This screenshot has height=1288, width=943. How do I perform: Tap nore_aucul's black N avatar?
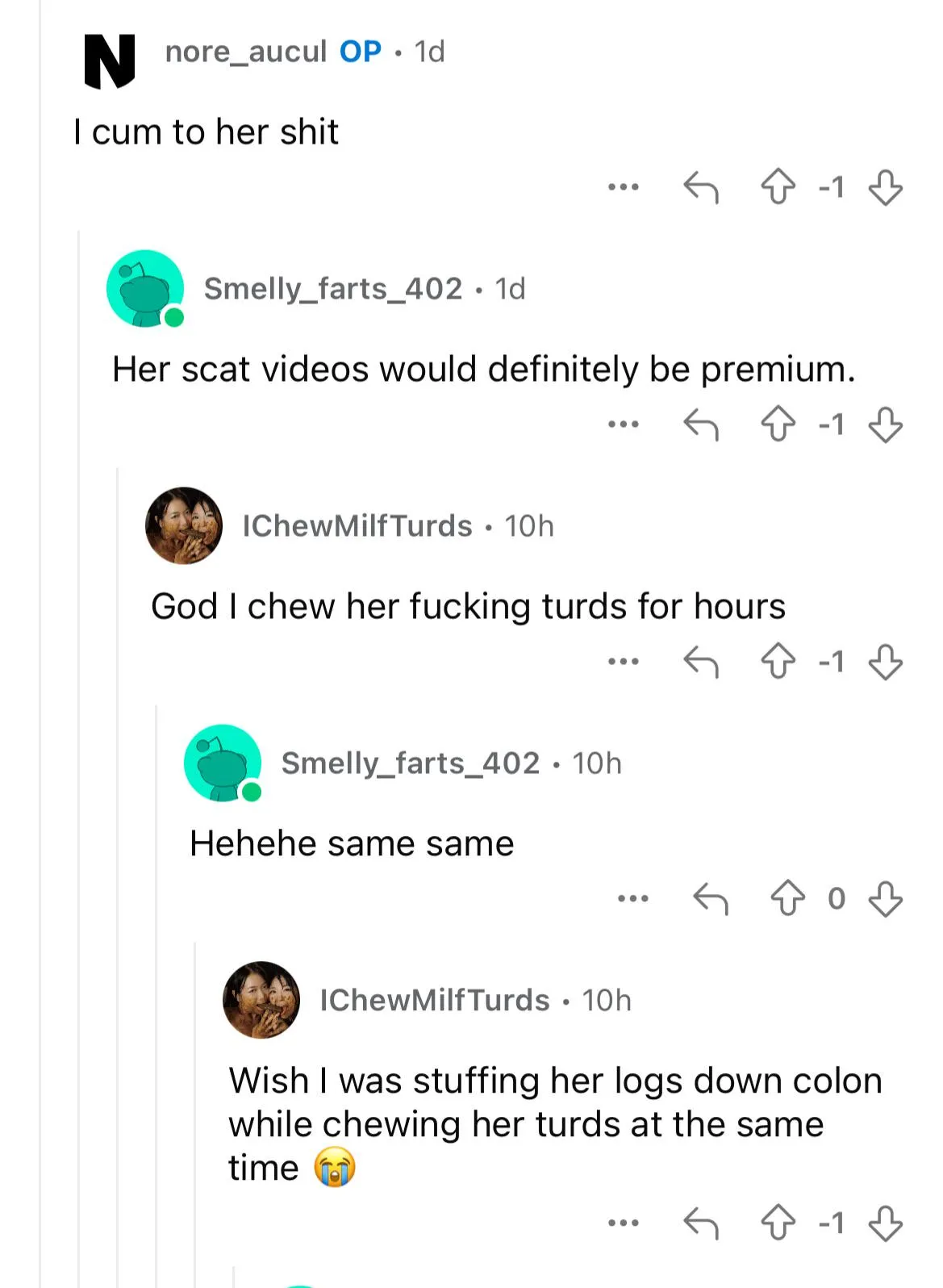(x=110, y=61)
